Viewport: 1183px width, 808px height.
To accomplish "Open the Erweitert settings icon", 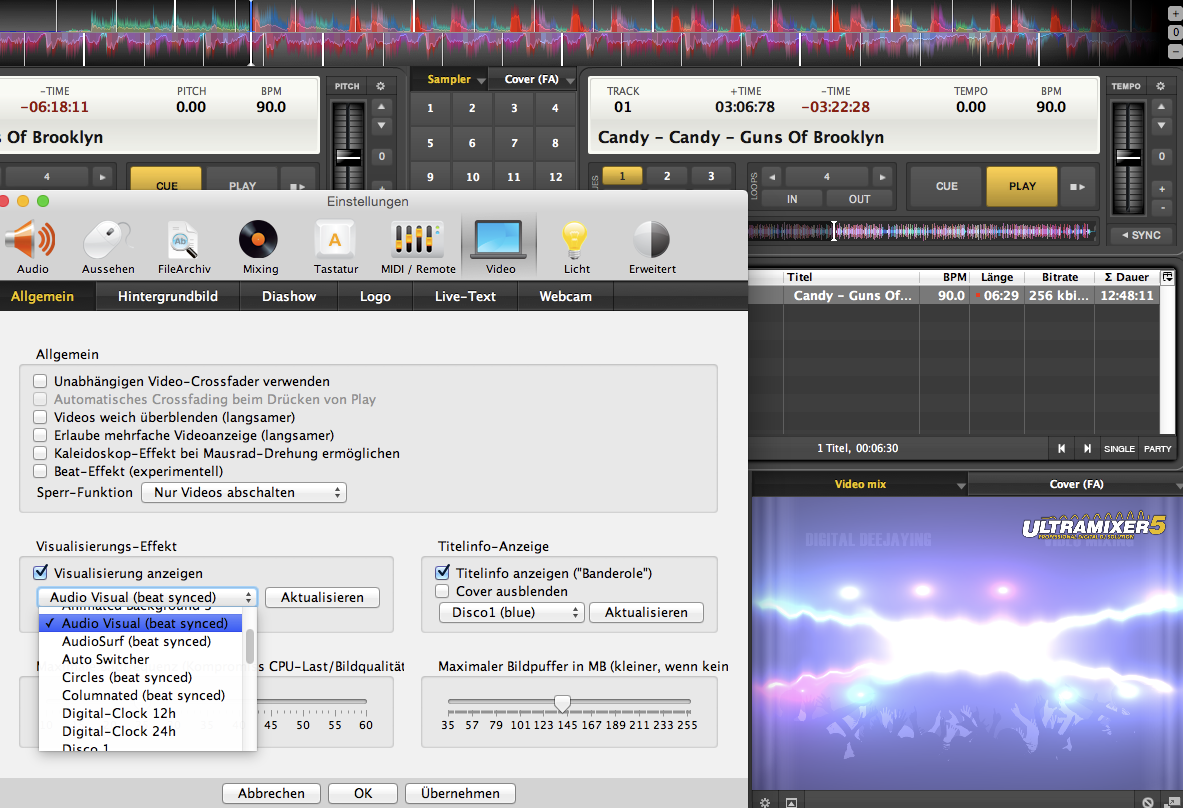I will pyautogui.click(x=652, y=247).
